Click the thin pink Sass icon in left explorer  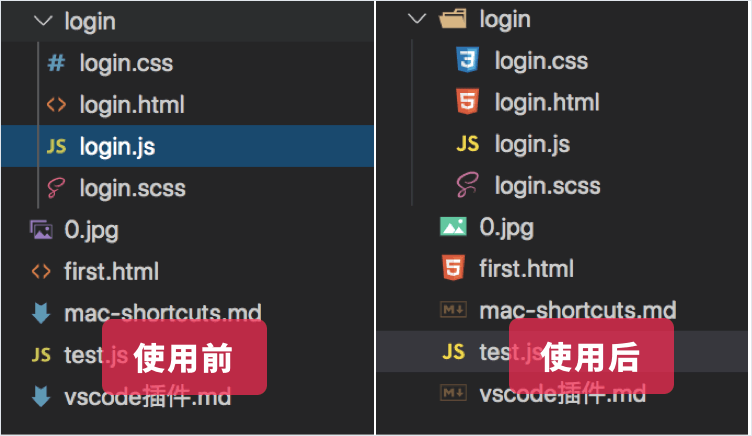click(56, 188)
